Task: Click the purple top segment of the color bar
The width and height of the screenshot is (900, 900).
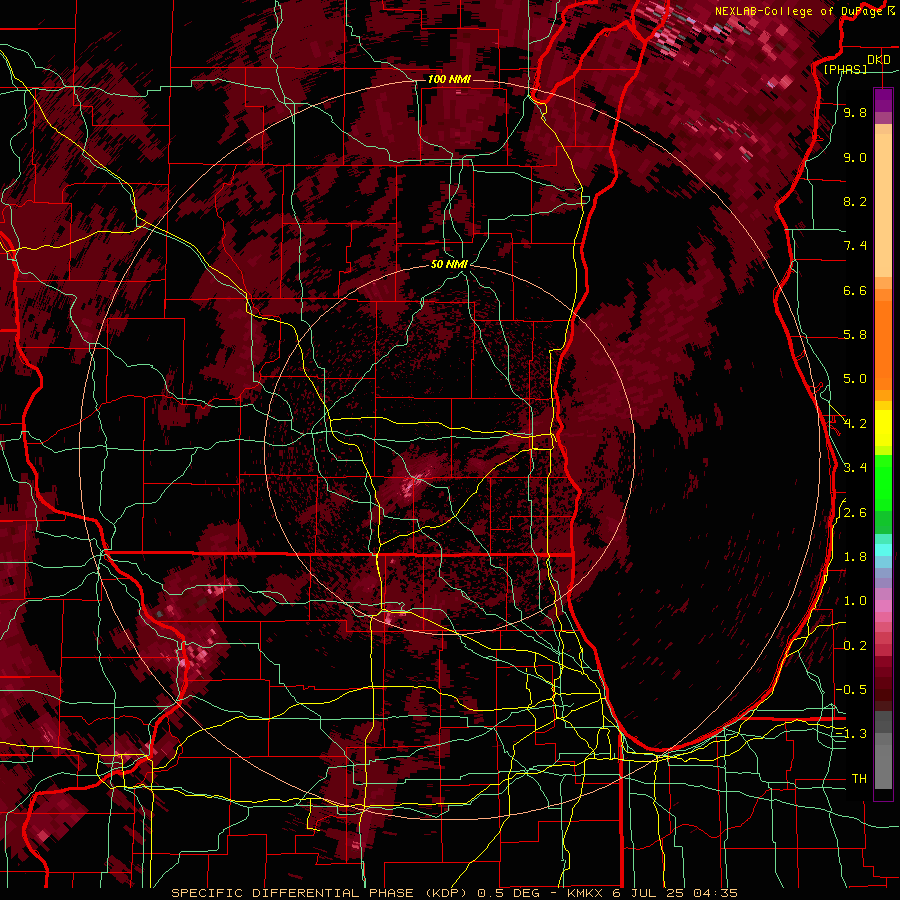Action: (x=883, y=100)
